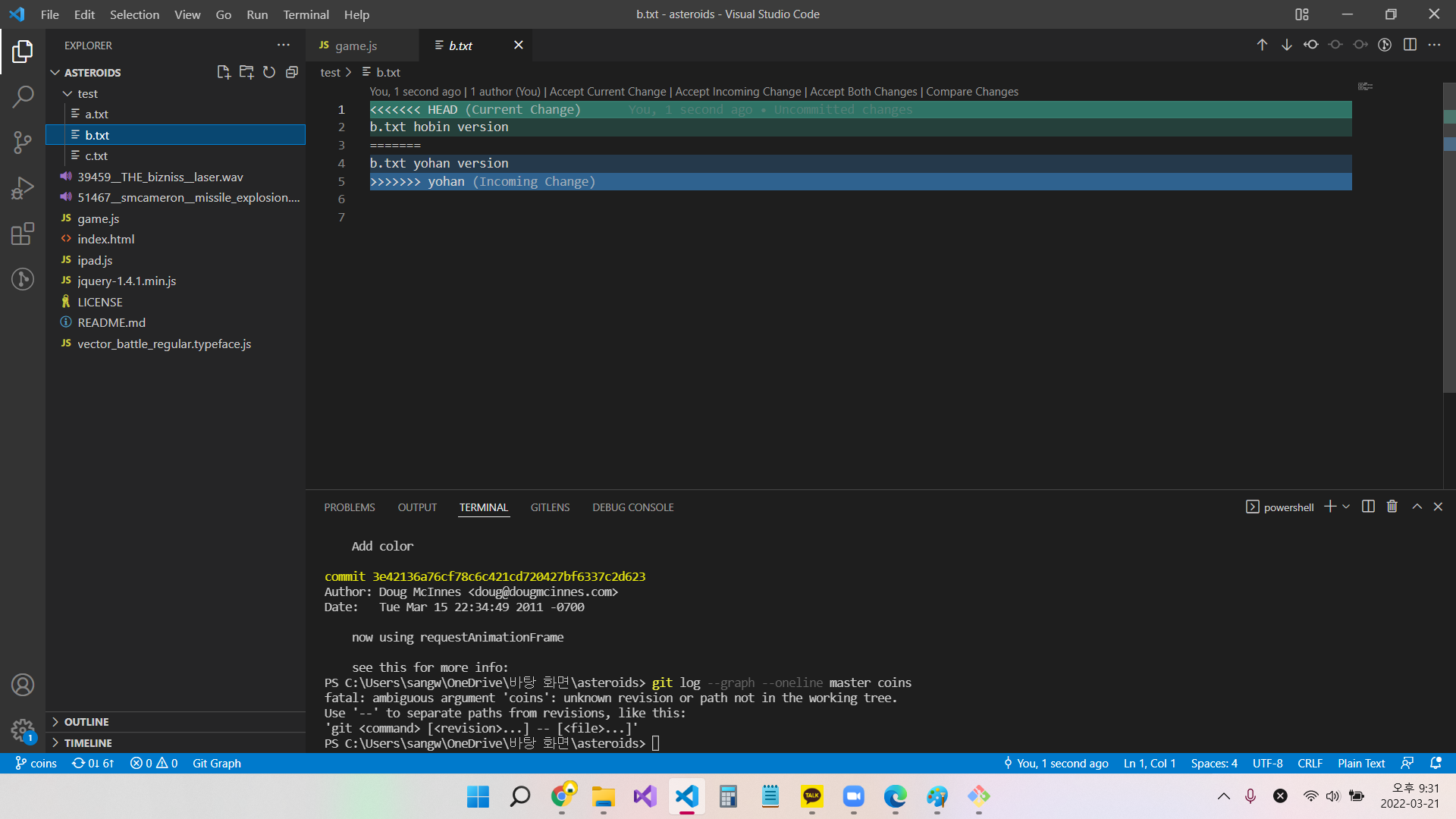Click the coins branch in the status bar
1456x819 pixels.
36,763
